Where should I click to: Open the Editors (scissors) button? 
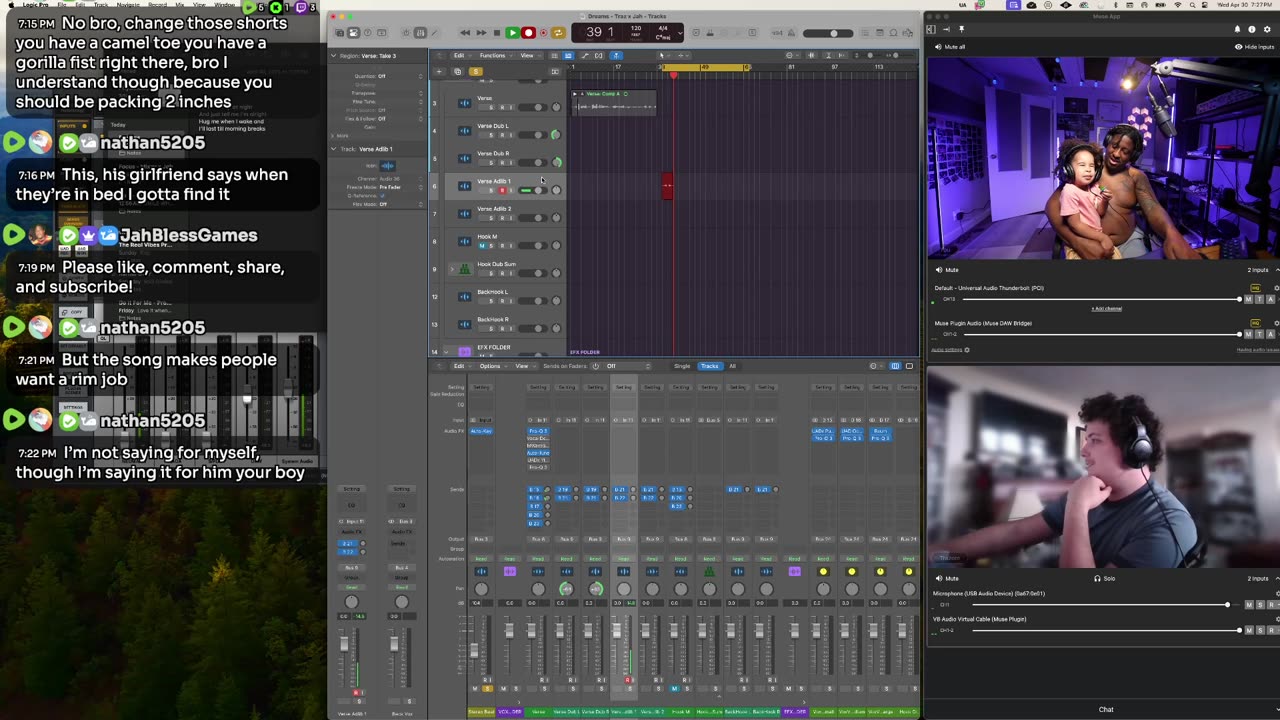pyautogui.click(x=435, y=33)
